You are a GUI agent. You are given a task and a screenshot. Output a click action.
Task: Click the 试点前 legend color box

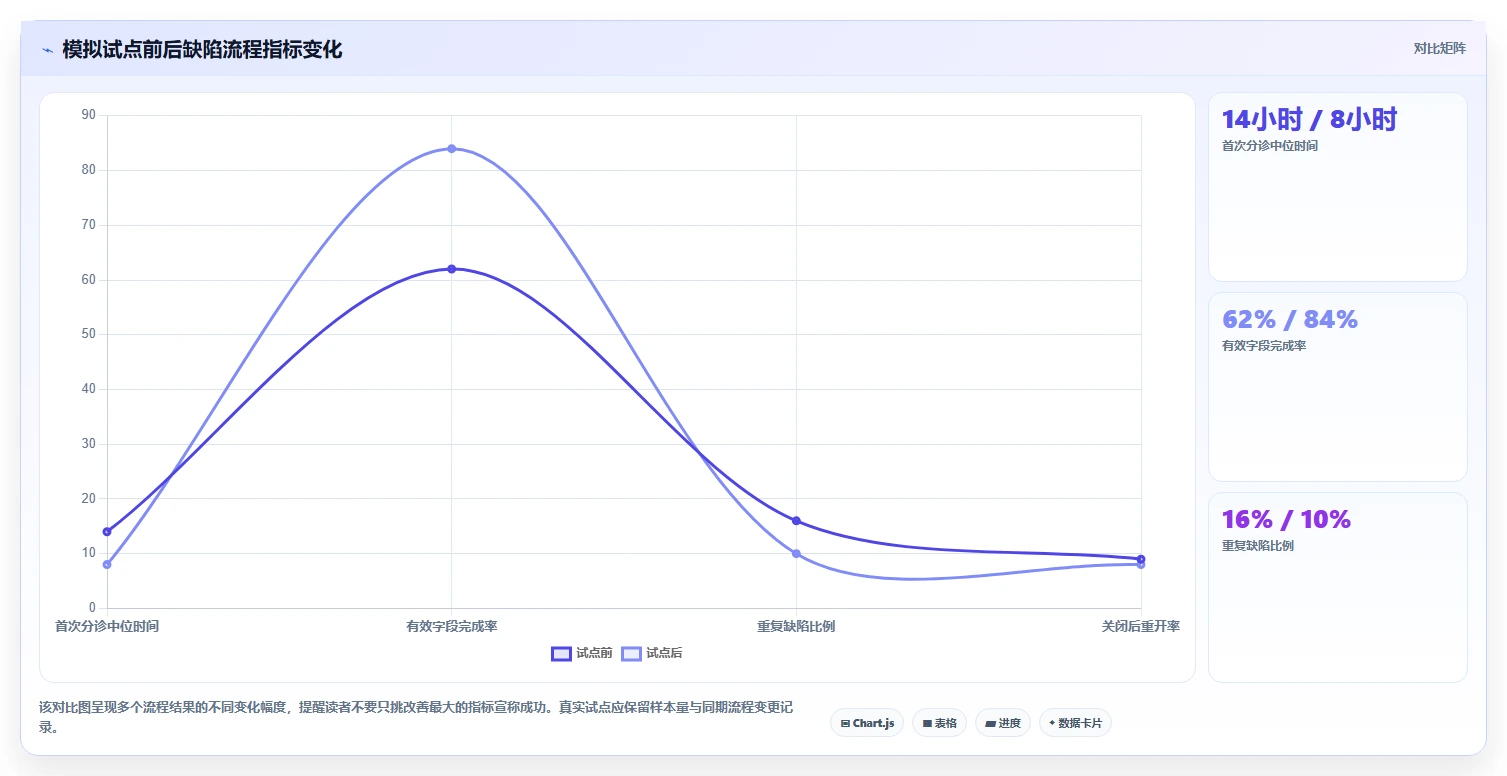click(x=561, y=653)
